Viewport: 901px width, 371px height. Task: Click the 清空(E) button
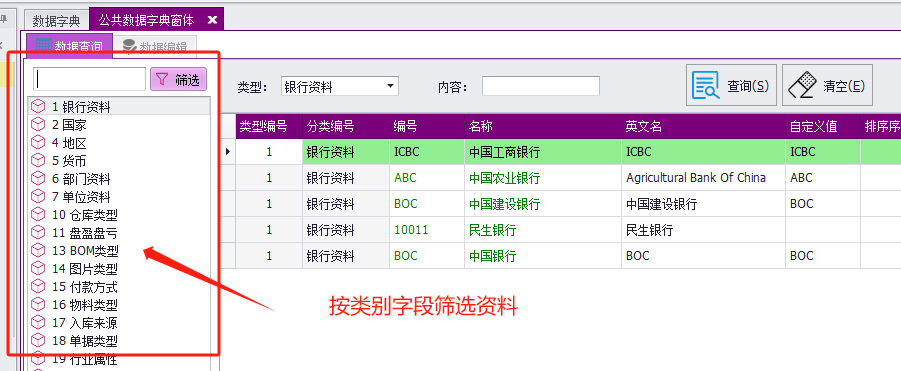(827, 85)
